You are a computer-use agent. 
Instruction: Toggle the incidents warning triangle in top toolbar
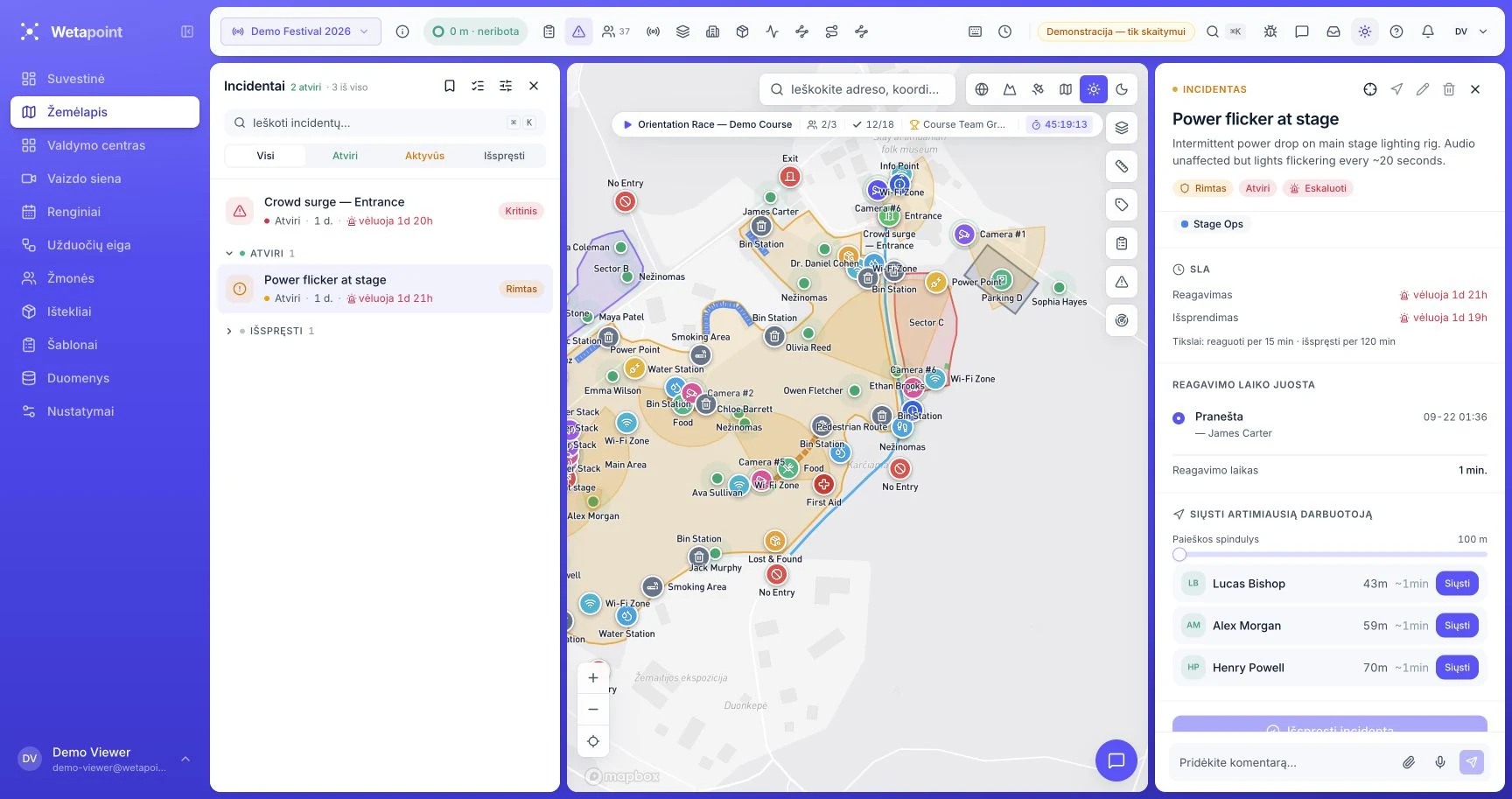click(x=578, y=32)
